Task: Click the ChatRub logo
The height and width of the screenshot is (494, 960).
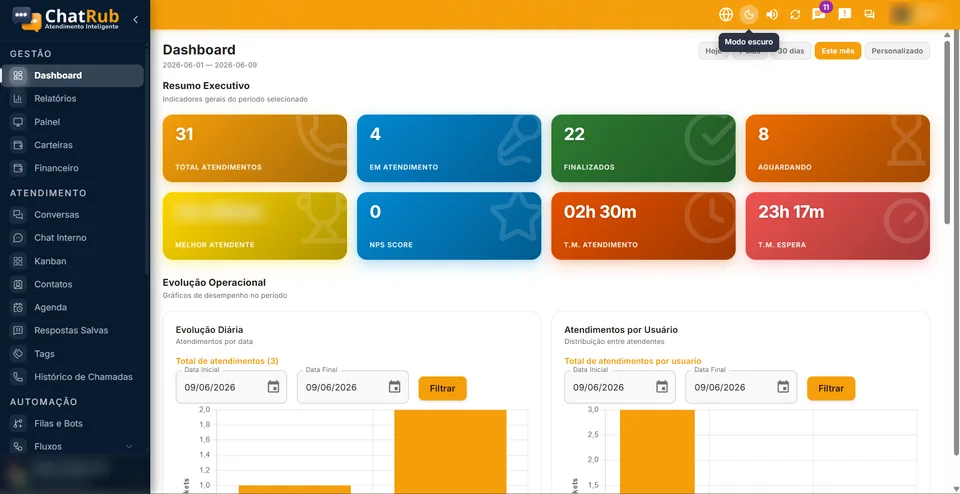Action: click(x=66, y=20)
